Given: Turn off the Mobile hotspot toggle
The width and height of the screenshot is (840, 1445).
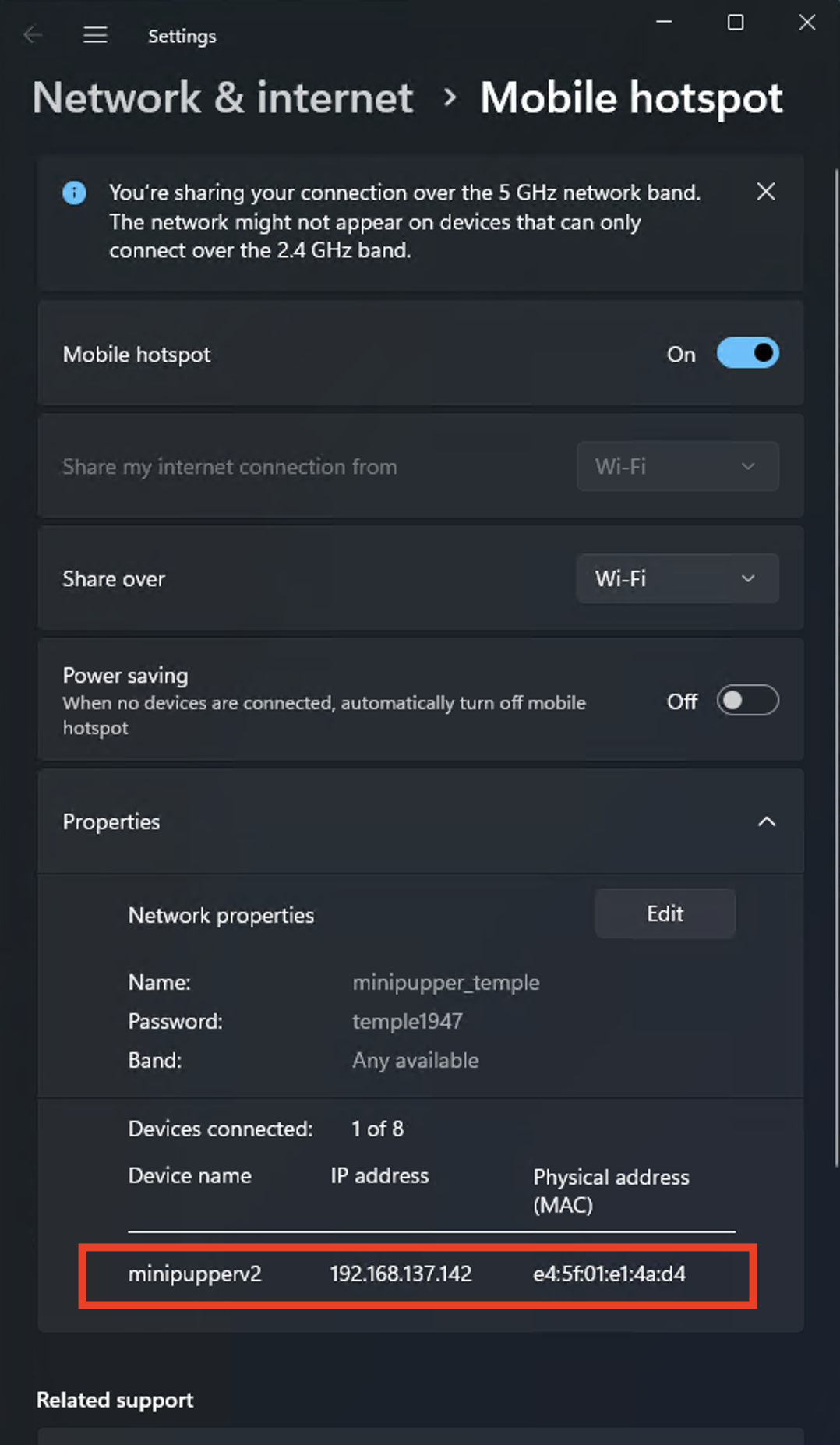Looking at the screenshot, I should pos(747,353).
